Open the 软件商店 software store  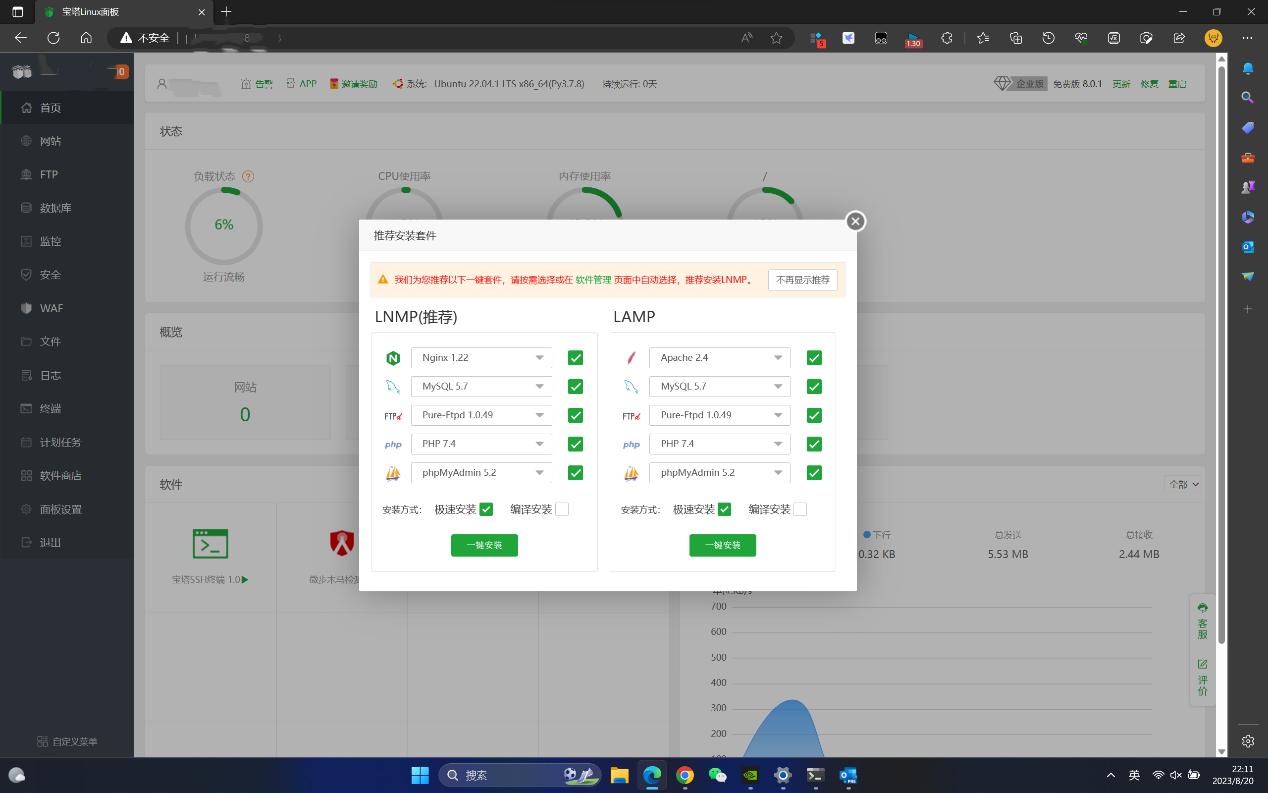pyautogui.click(x=56, y=475)
